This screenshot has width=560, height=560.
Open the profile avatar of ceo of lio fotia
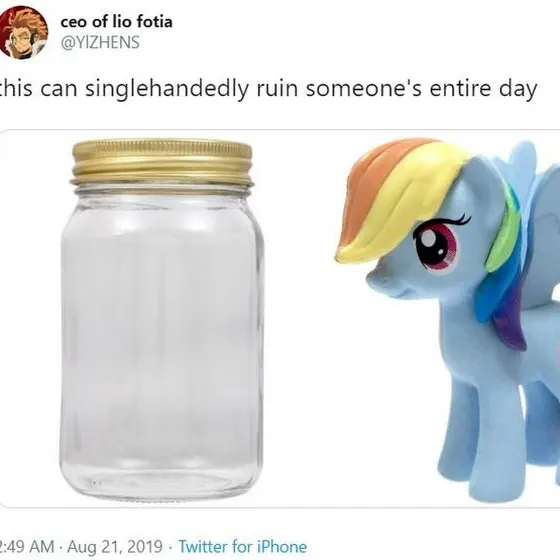point(23,32)
